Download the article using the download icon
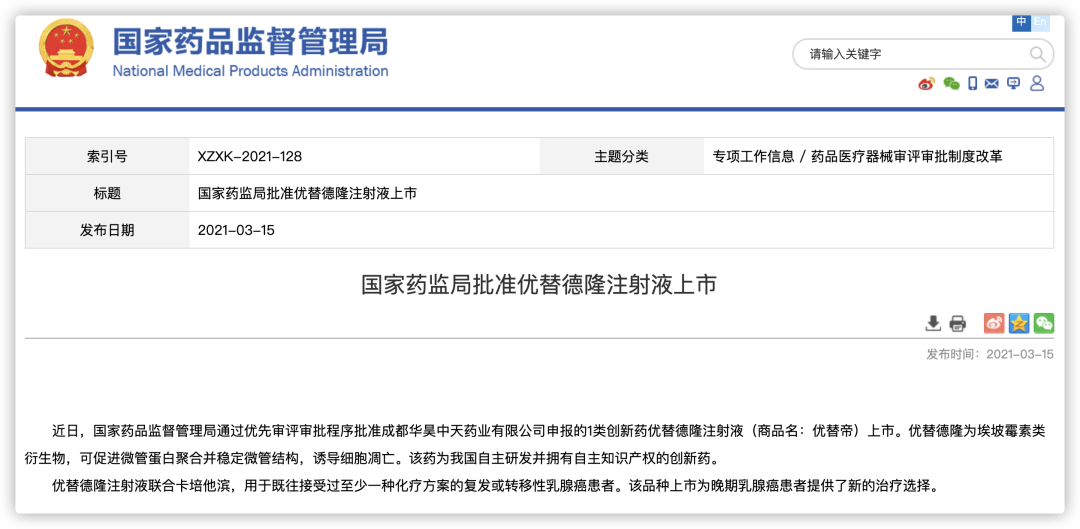The width and height of the screenshot is (1080, 529). click(x=933, y=323)
